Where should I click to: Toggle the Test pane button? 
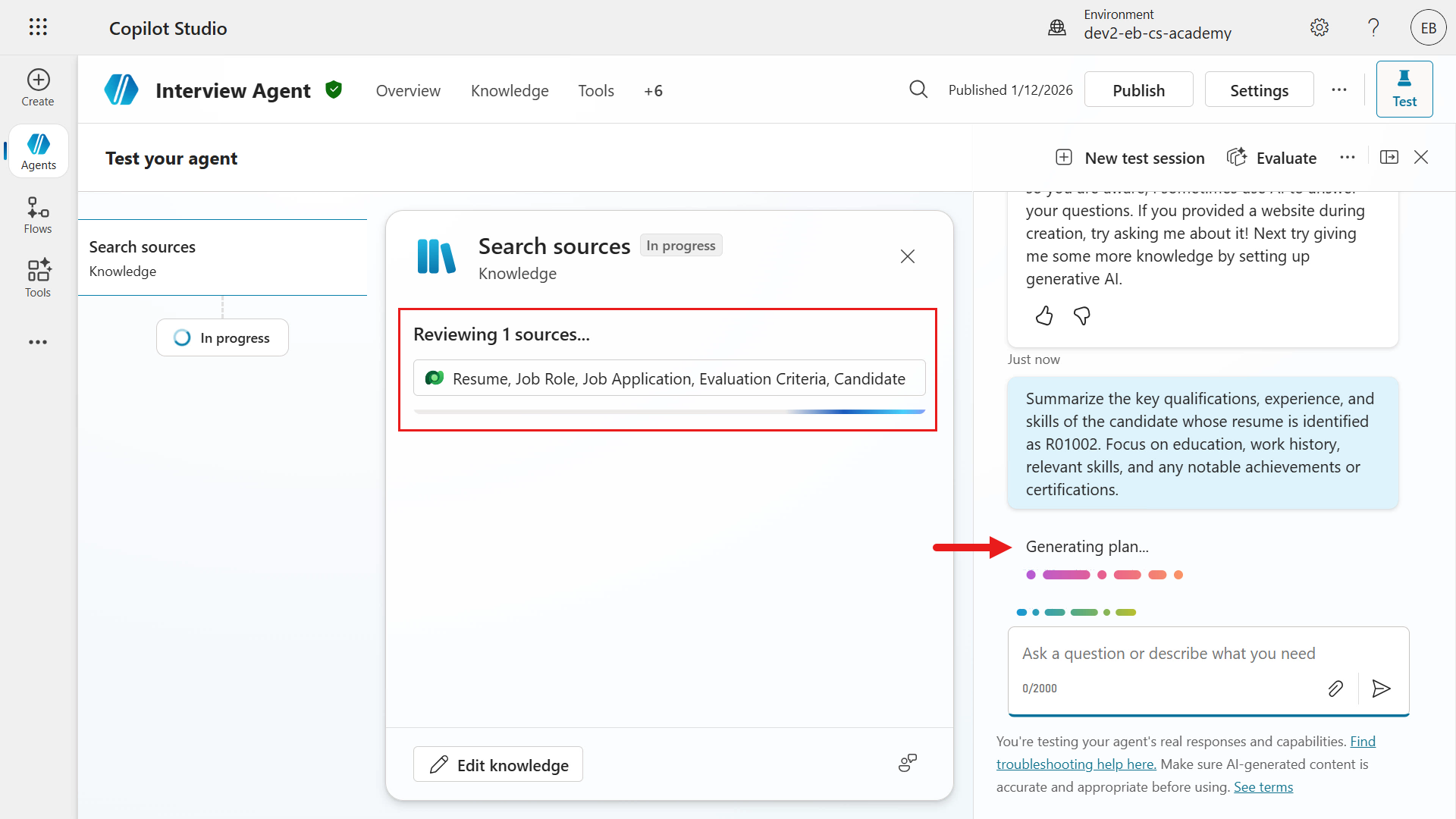point(1404,89)
